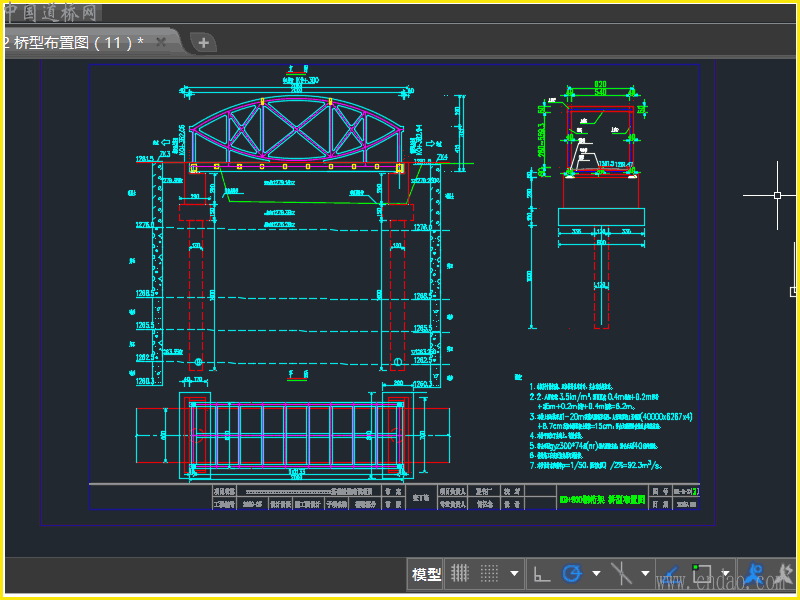The height and width of the screenshot is (600, 800).
Task: Click the rightmost gray annotation icon
Action: (785, 575)
